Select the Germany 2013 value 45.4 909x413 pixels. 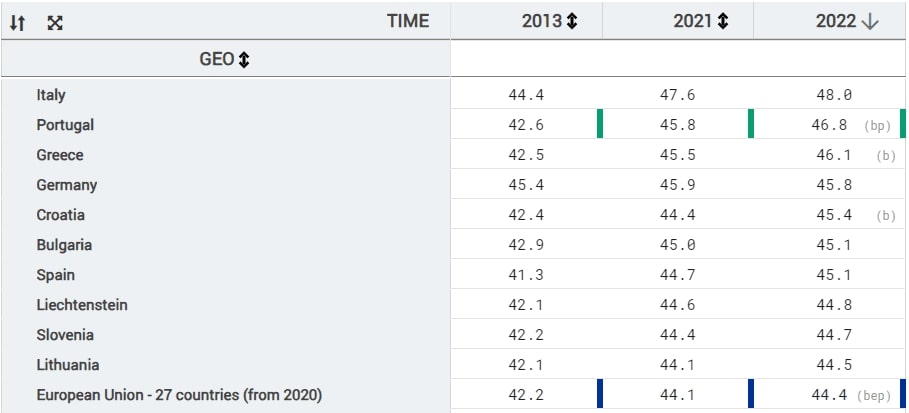click(x=526, y=185)
